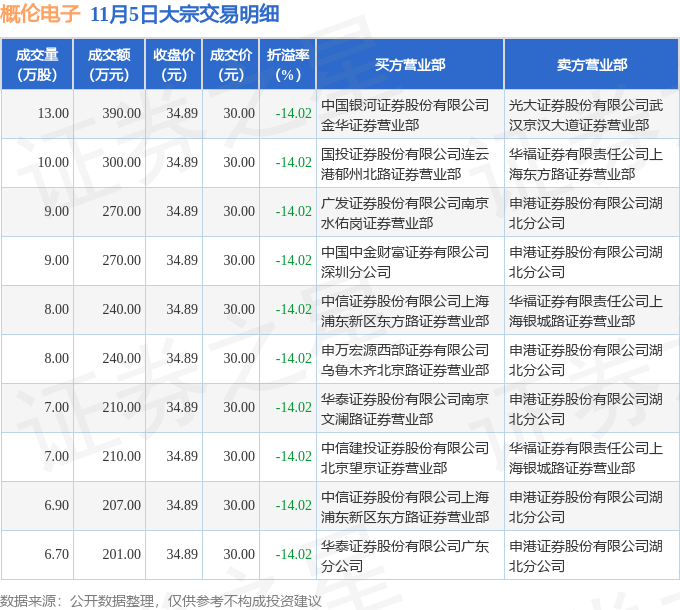Select the 卖方营业部 column header
Viewport: 680px width, 610px height.
click(x=592, y=65)
